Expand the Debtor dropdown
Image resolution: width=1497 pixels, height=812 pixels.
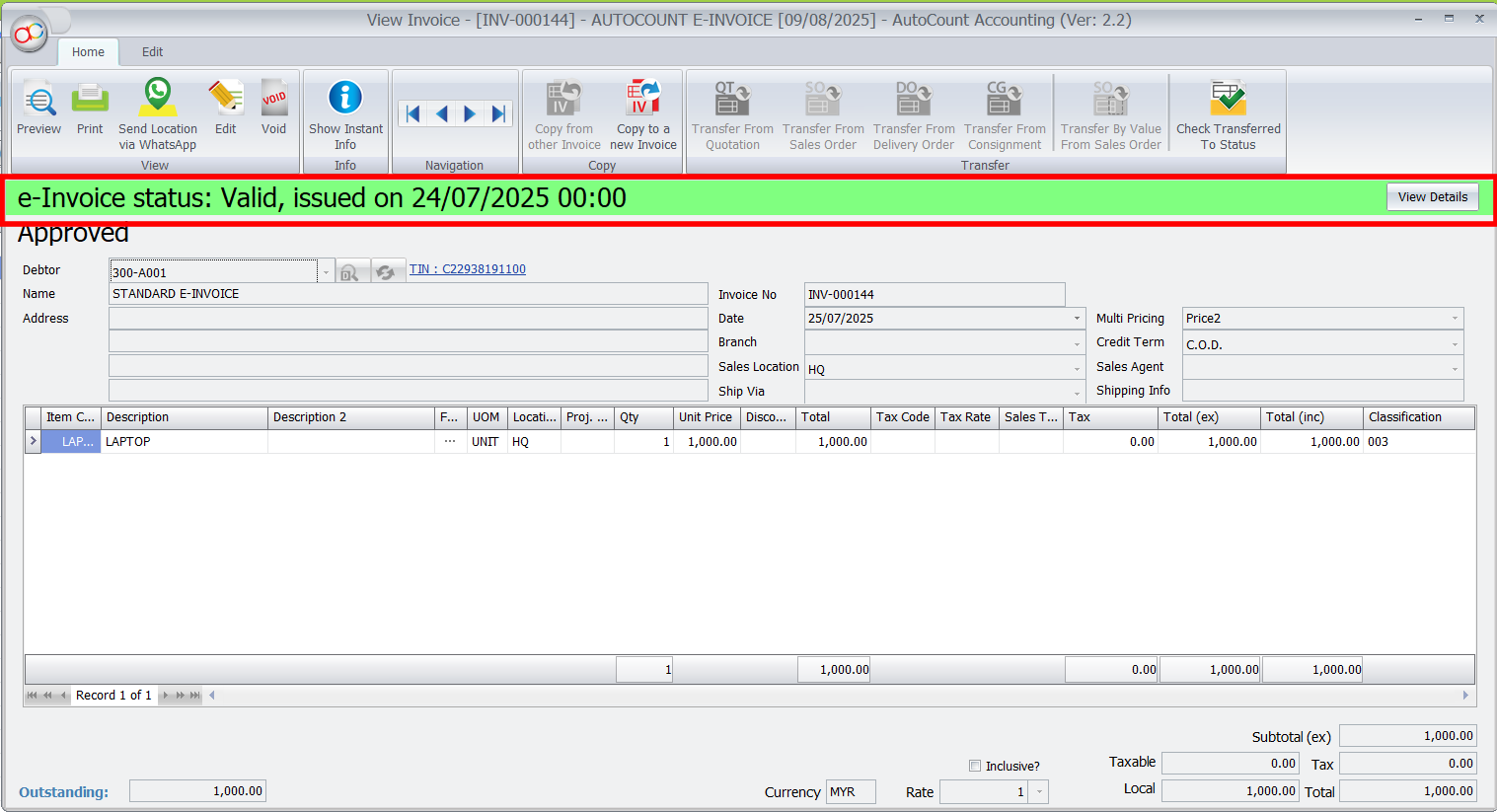[326, 272]
